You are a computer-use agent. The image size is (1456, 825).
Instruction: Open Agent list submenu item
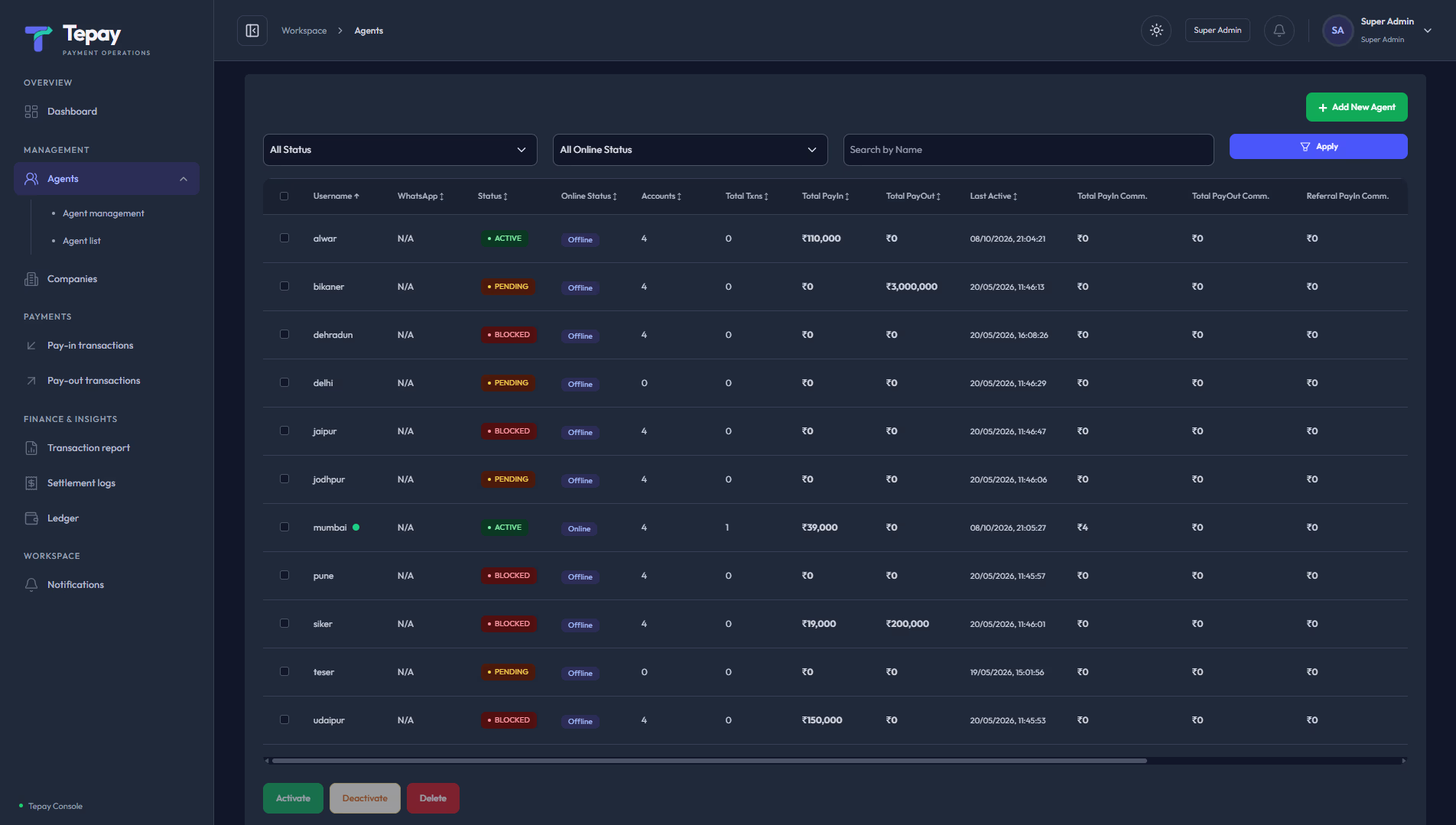(x=82, y=241)
